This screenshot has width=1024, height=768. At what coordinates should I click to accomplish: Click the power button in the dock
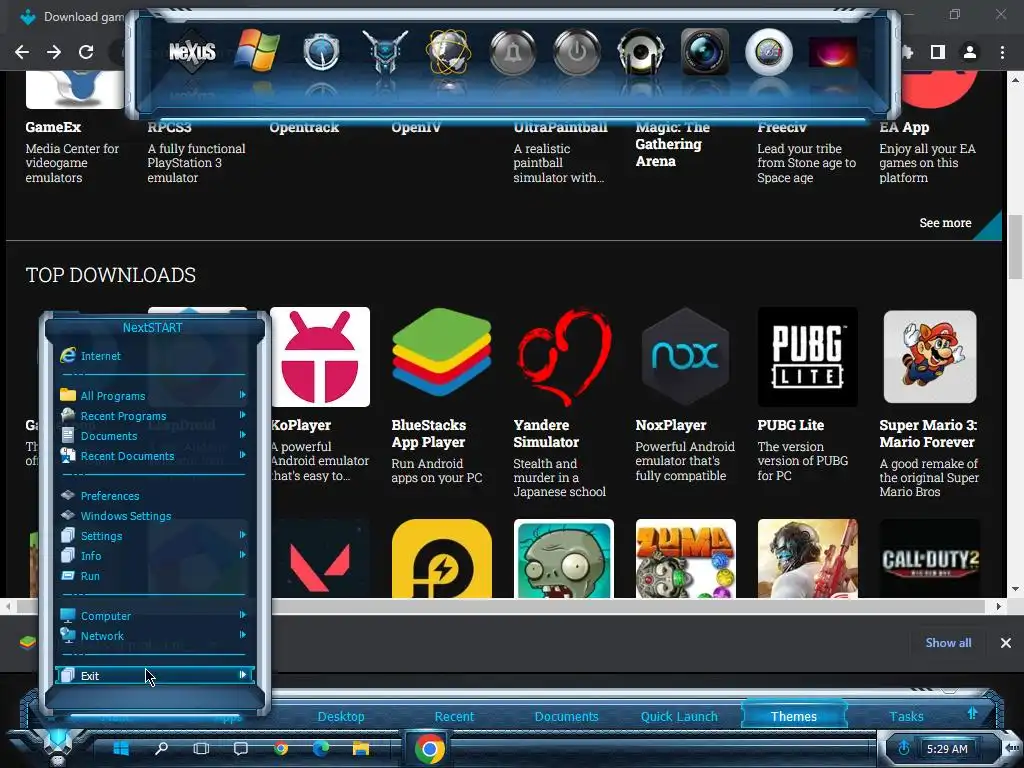(x=577, y=52)
